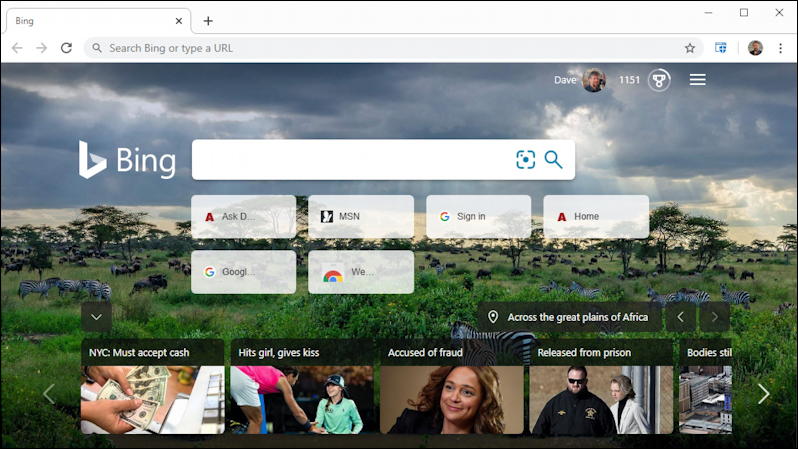This screenshot has height=449, width=798.
Task: Click the browser back arrow
Action: coord(17,48)
